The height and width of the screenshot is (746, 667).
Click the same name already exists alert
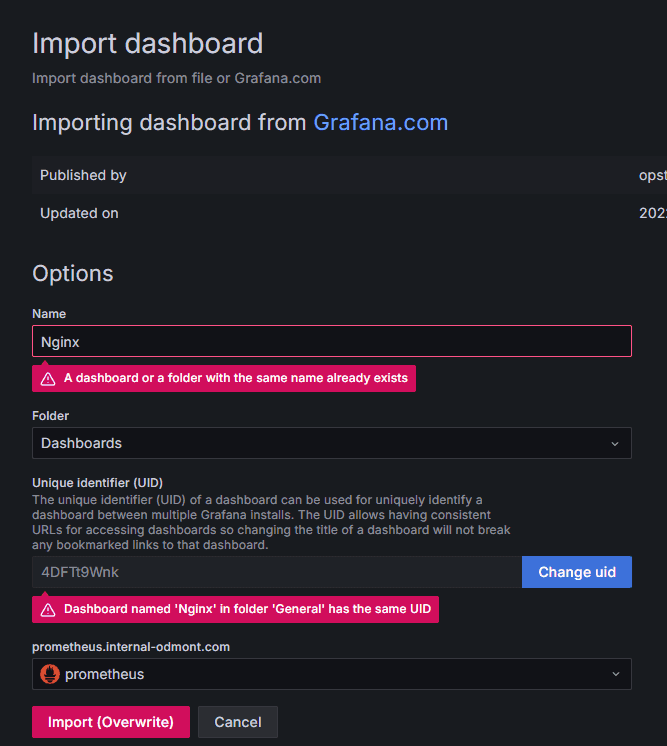click(x=224, y=379)
